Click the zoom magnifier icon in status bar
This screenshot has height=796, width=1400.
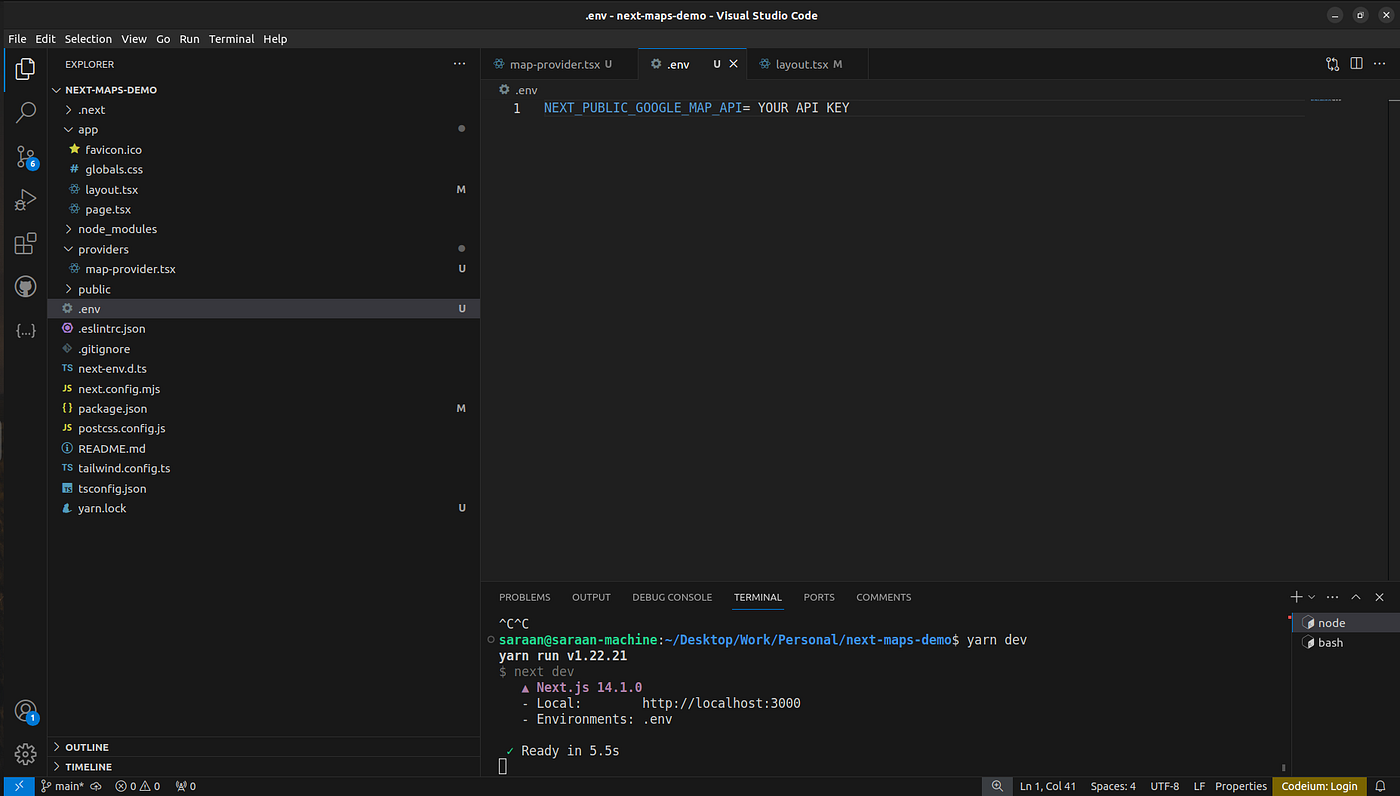(997, 786)
